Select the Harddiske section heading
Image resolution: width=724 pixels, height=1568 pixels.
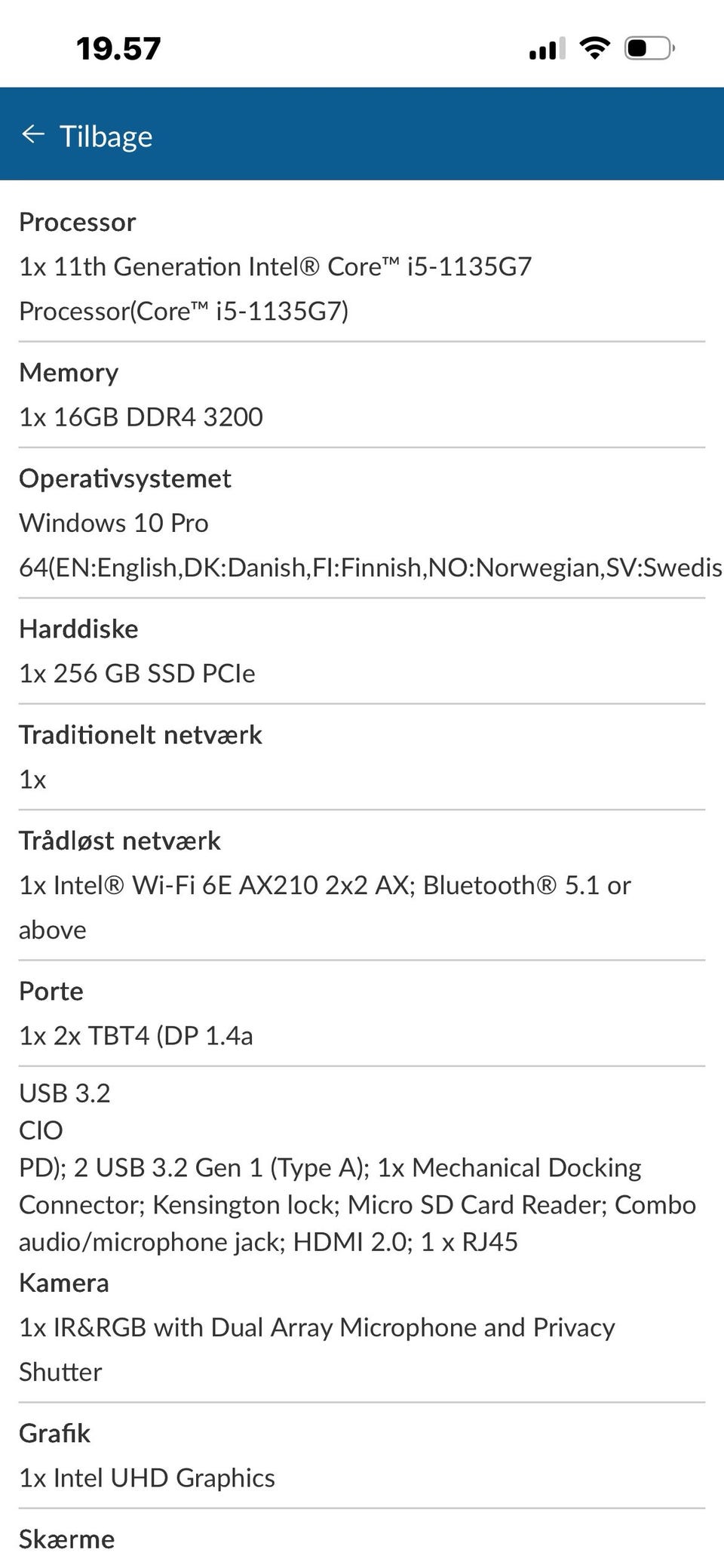coord(78,629)
